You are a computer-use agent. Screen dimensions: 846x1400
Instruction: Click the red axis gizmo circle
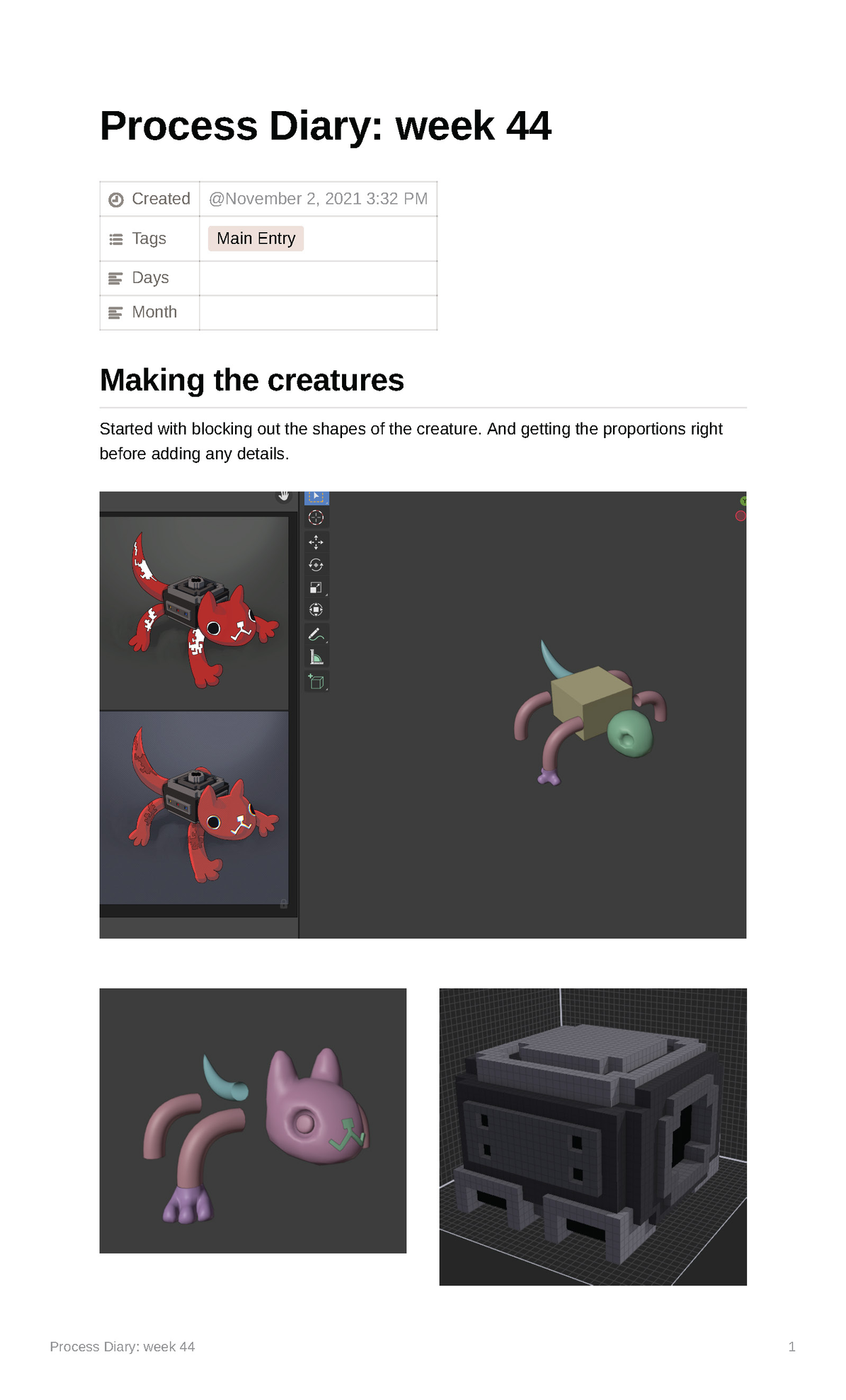pyautogui.click(x=741, y=516)
